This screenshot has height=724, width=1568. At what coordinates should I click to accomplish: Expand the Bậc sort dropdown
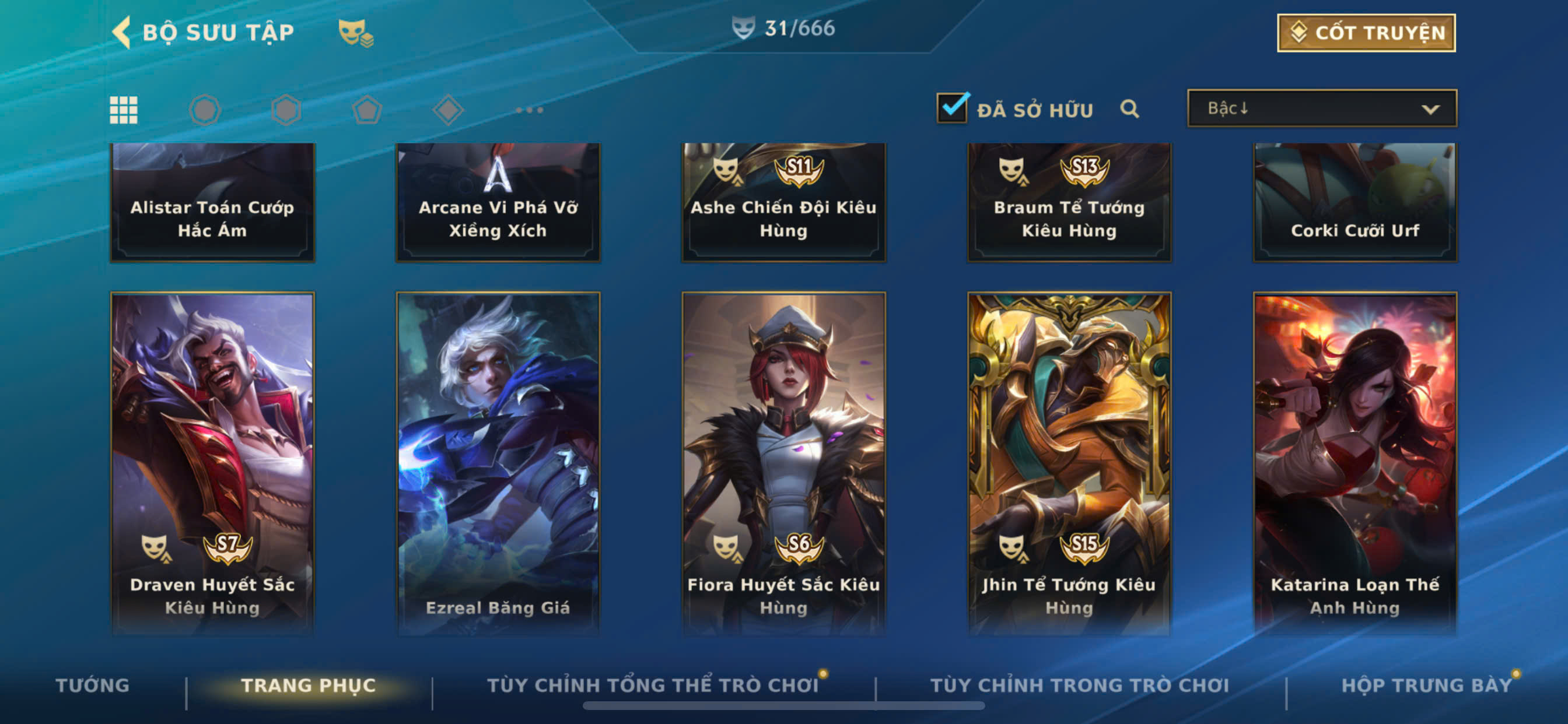click(x=1321, y=108)
